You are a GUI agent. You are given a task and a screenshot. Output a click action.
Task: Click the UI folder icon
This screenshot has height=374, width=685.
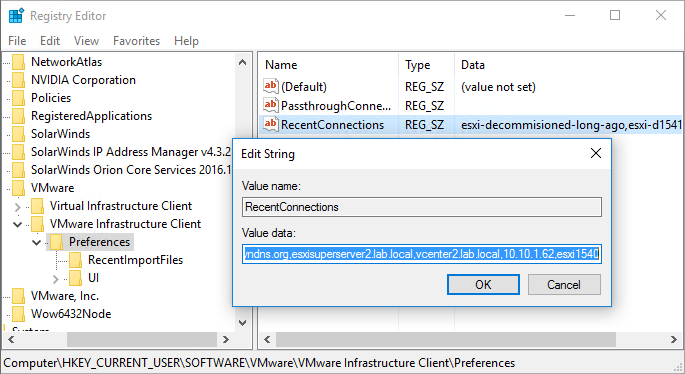click(x=76, y=278)
